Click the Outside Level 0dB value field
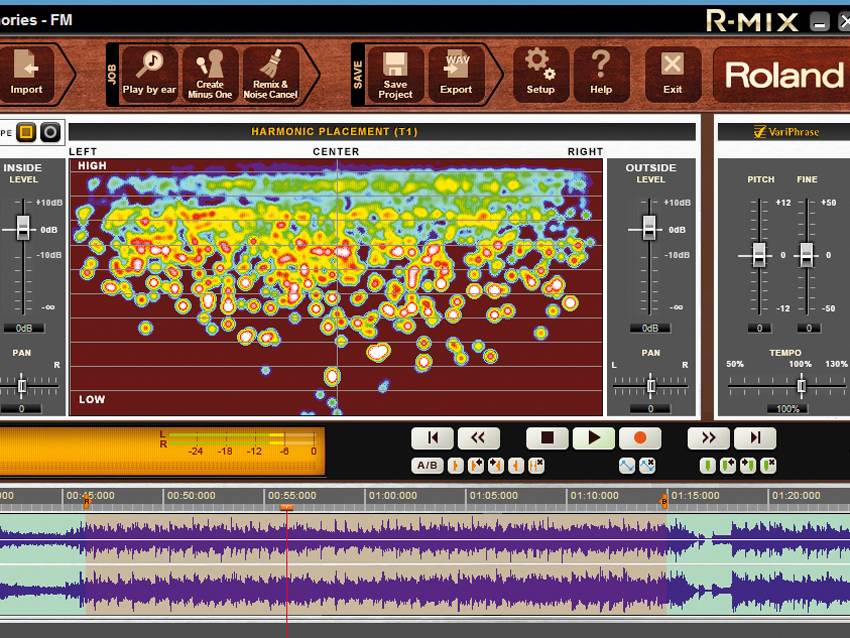Viewport: 850px width, 638px height. [650, 328]
